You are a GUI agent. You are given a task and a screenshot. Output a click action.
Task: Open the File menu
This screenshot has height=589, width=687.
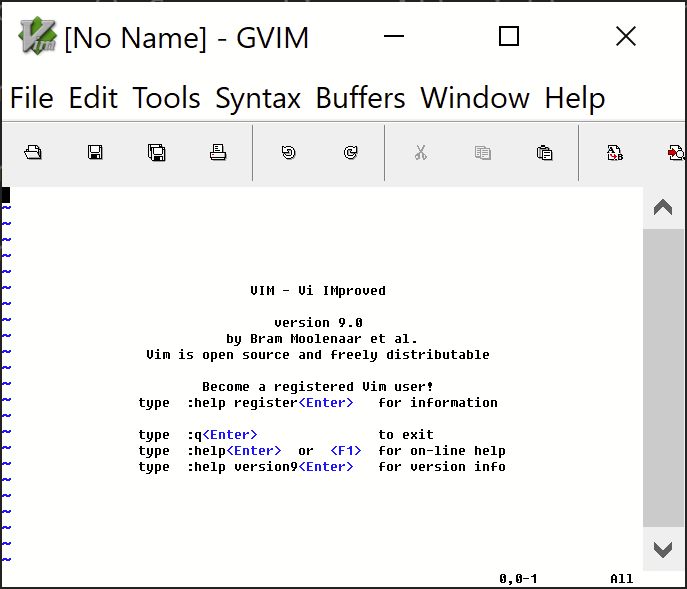click(32, 98)
